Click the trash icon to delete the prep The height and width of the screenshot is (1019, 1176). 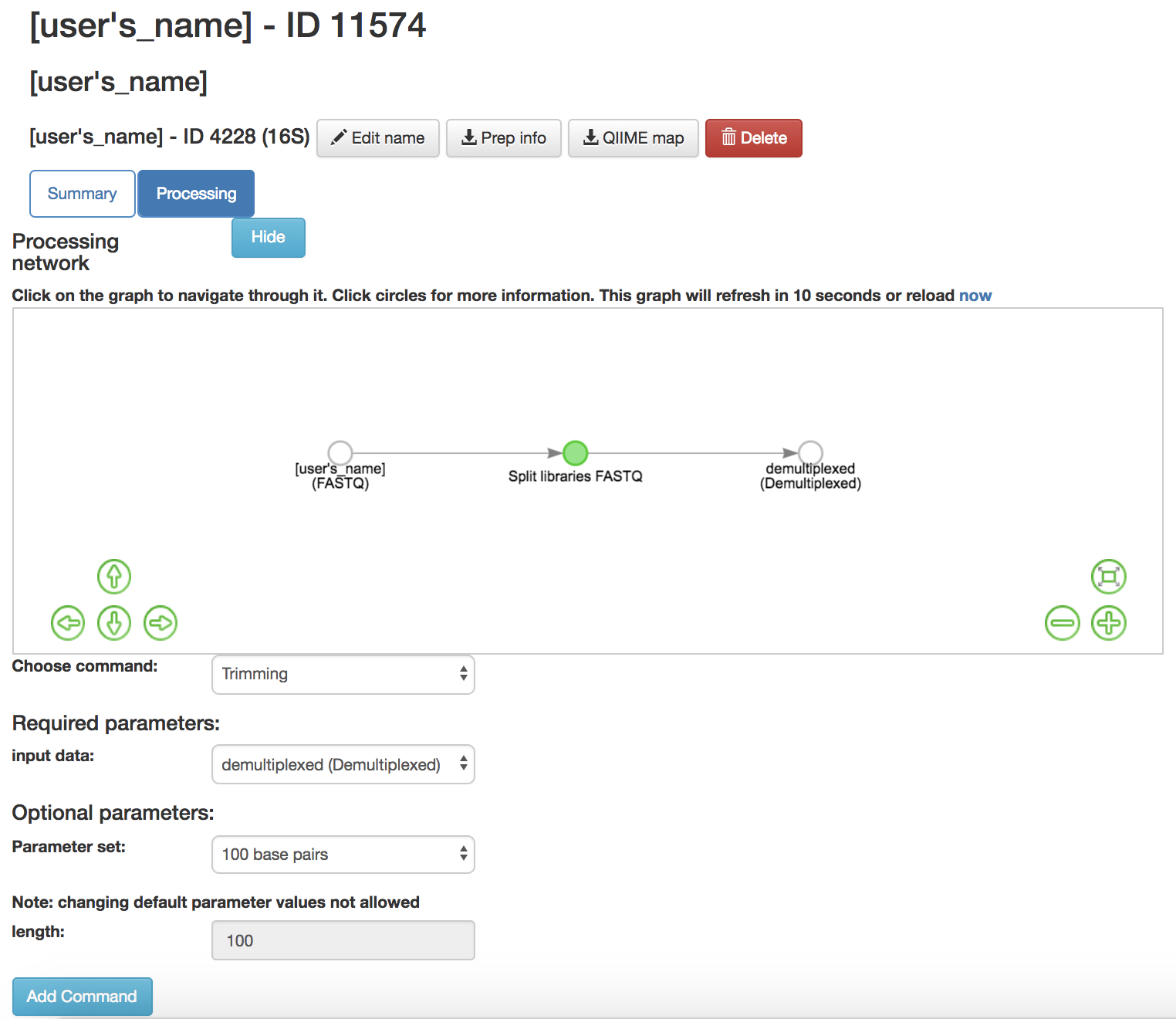point(728,137)
